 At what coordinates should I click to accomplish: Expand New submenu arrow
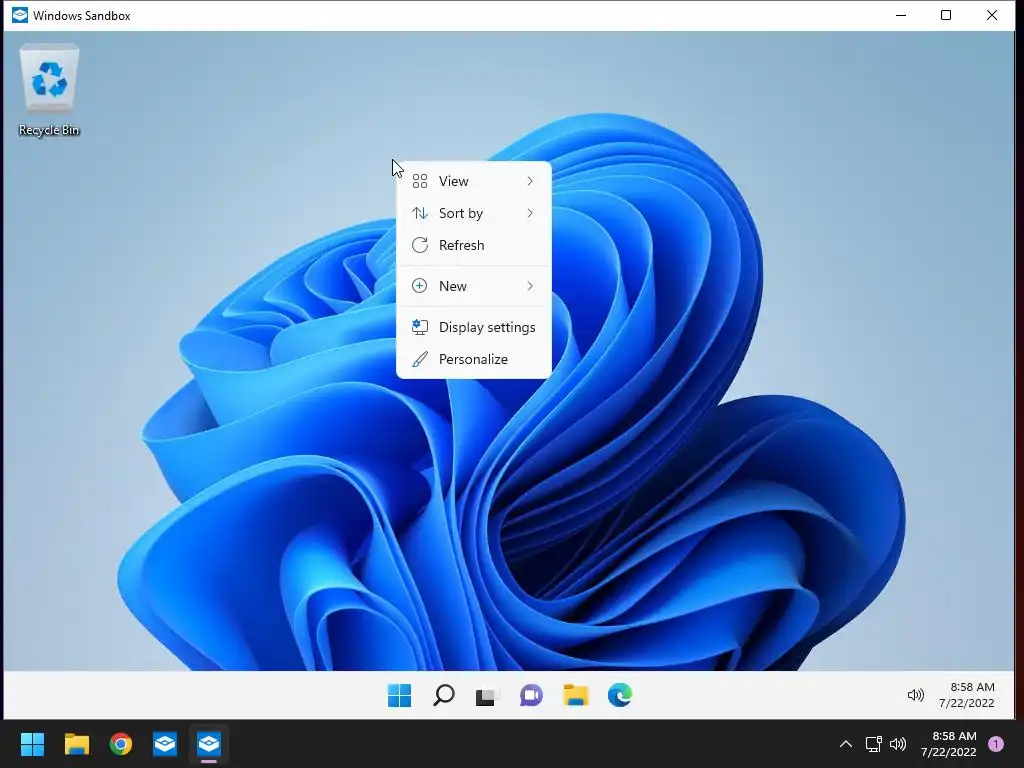[530, 286]
